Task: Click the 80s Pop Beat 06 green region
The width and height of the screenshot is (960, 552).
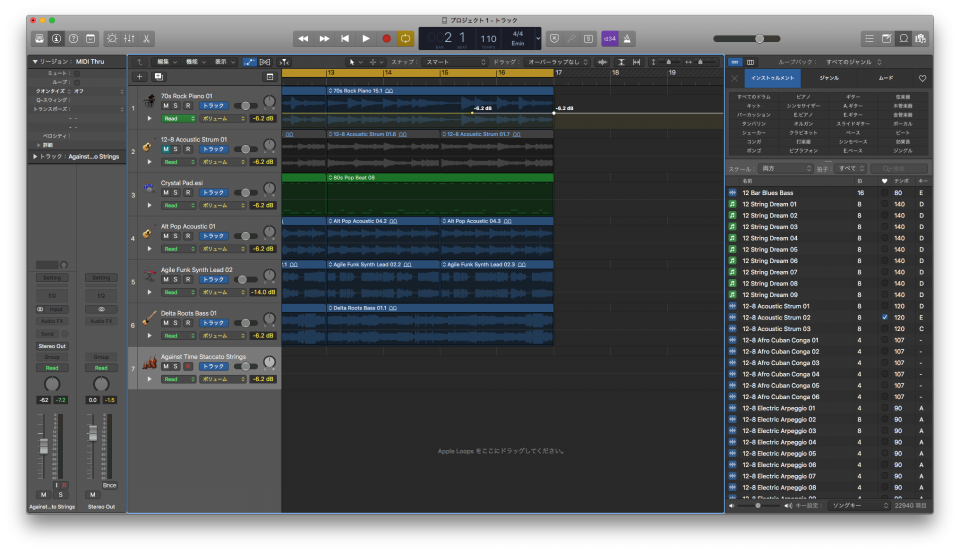Action: [440, 195]
